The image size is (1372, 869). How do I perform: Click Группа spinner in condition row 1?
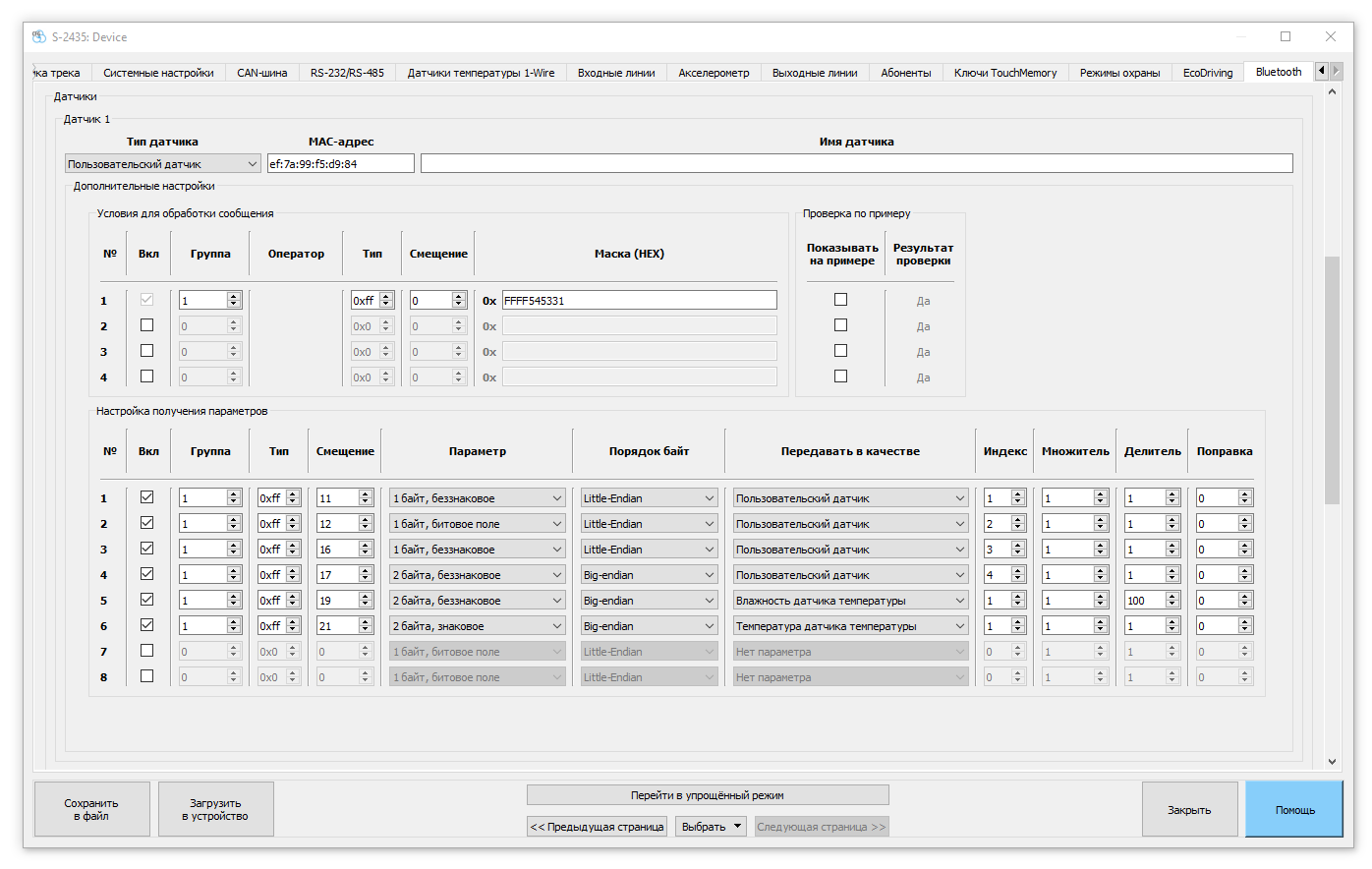click(x=209, y=301)
